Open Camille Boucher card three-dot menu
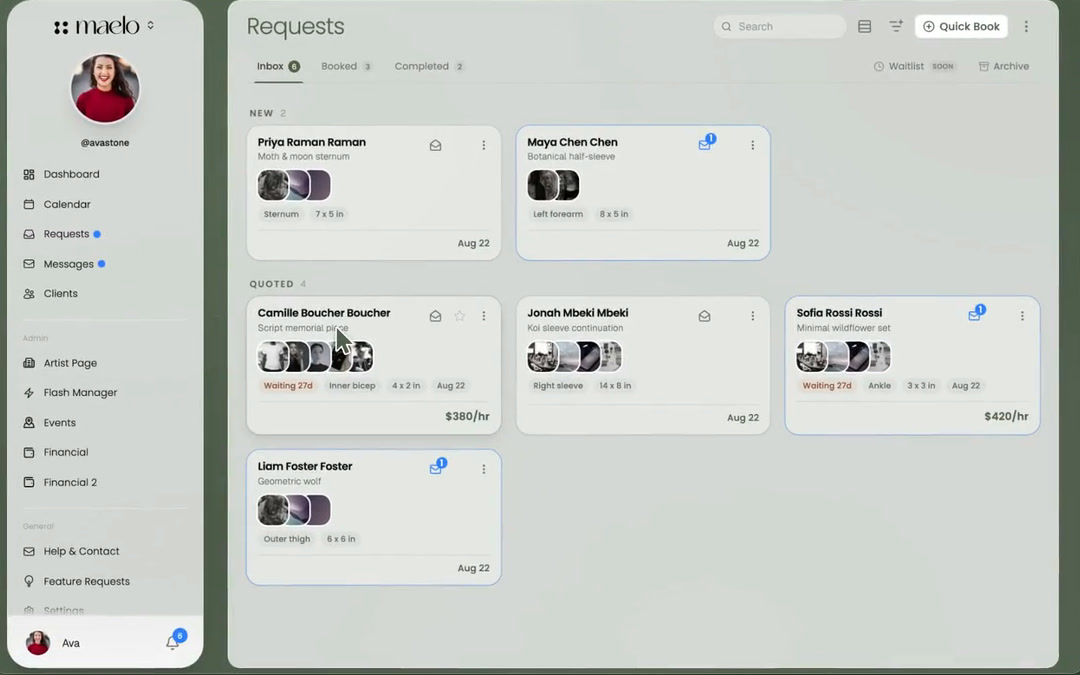The width and height of the screenshot is (1080, 675). [484, 316]
